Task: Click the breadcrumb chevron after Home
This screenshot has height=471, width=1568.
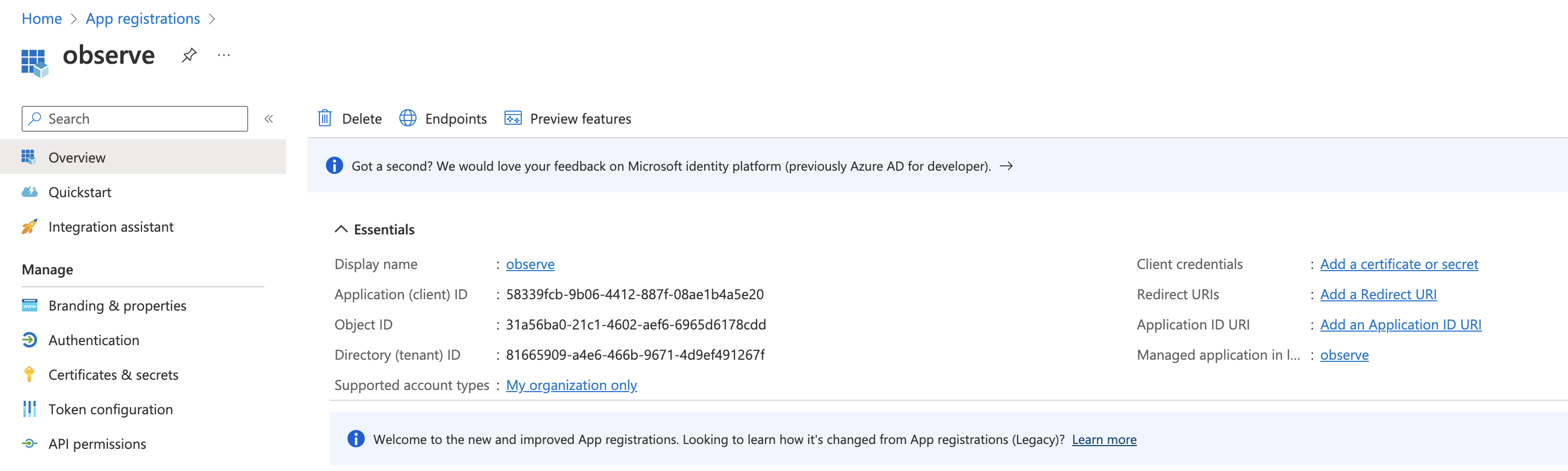Action: click(x=74, y=19)
